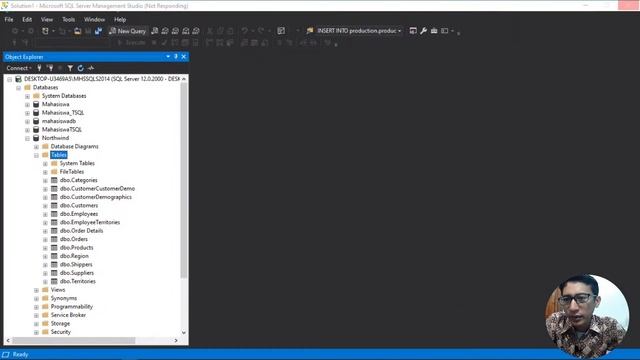The width and height of the screenshot is (640, 360).
Task: Open the Tools menu
Action: click(69, 19)
